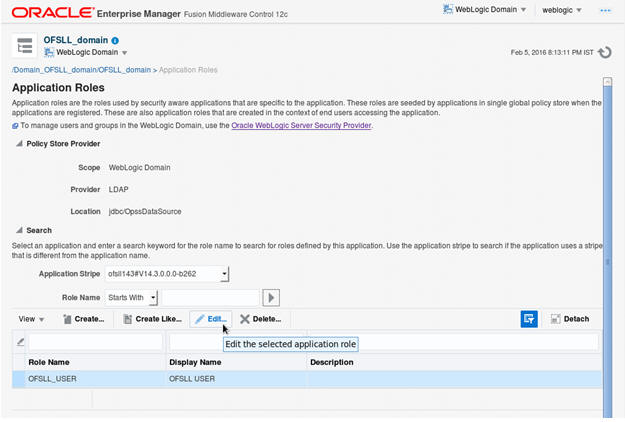Collapse the Policy Store Provider section
625x422 pixels.
[19, 143]
